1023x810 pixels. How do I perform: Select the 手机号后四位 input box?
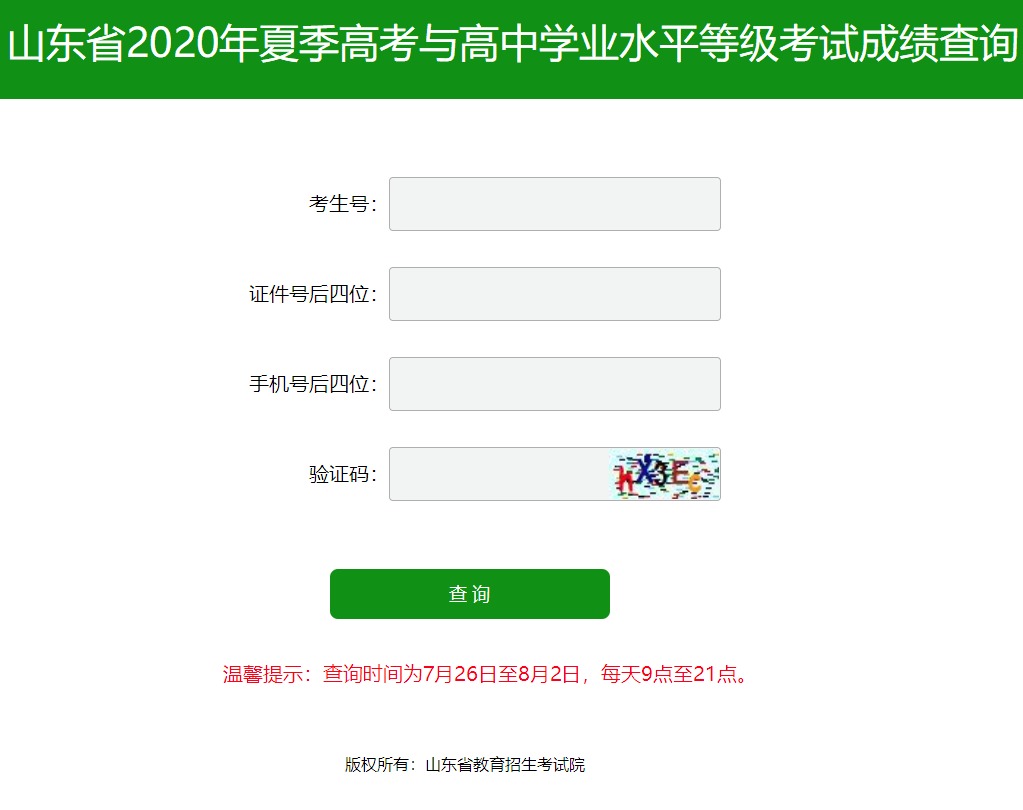pyautogui.click(x=554, y=384)
